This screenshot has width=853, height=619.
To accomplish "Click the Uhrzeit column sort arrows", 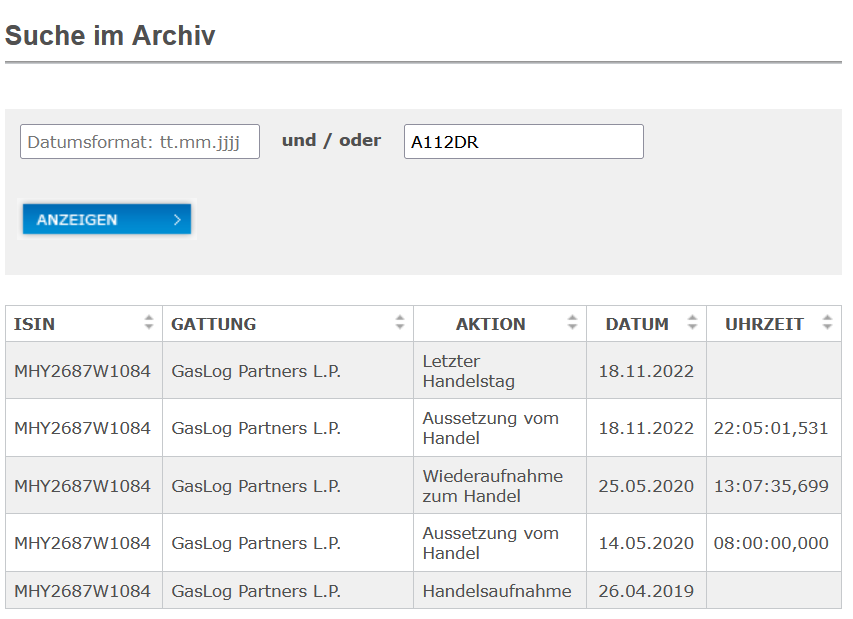I will point(827,323).
